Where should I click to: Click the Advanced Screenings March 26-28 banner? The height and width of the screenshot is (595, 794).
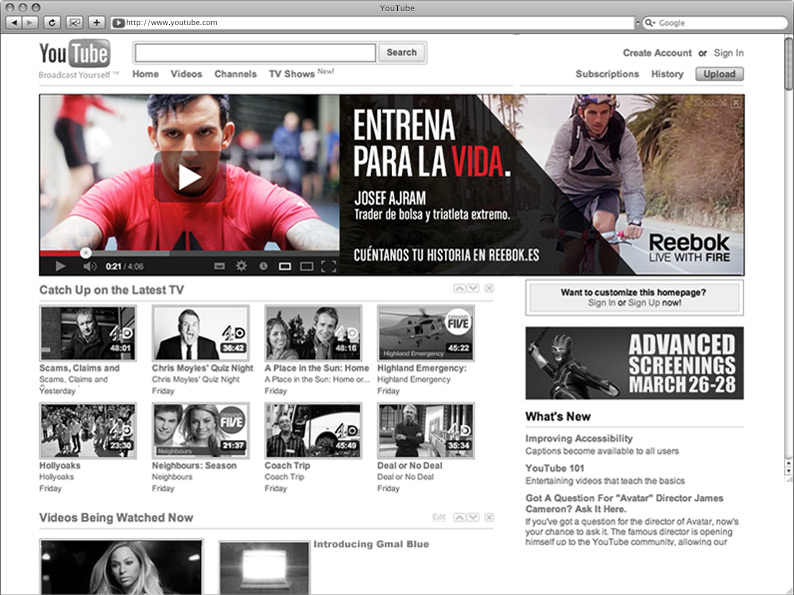(x=634, y=363)
